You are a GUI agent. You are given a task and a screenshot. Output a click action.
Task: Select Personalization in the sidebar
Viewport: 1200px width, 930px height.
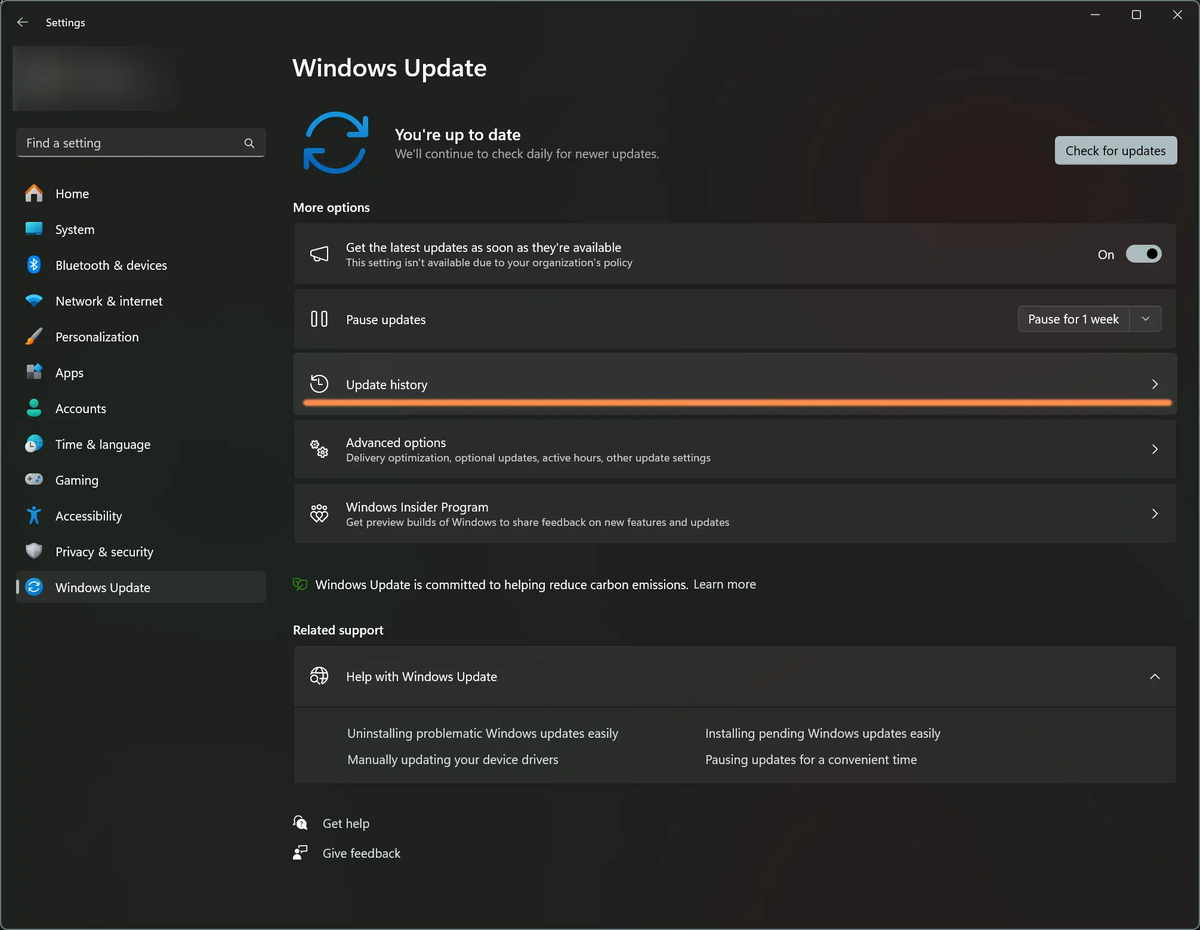(x=141, y=337)
